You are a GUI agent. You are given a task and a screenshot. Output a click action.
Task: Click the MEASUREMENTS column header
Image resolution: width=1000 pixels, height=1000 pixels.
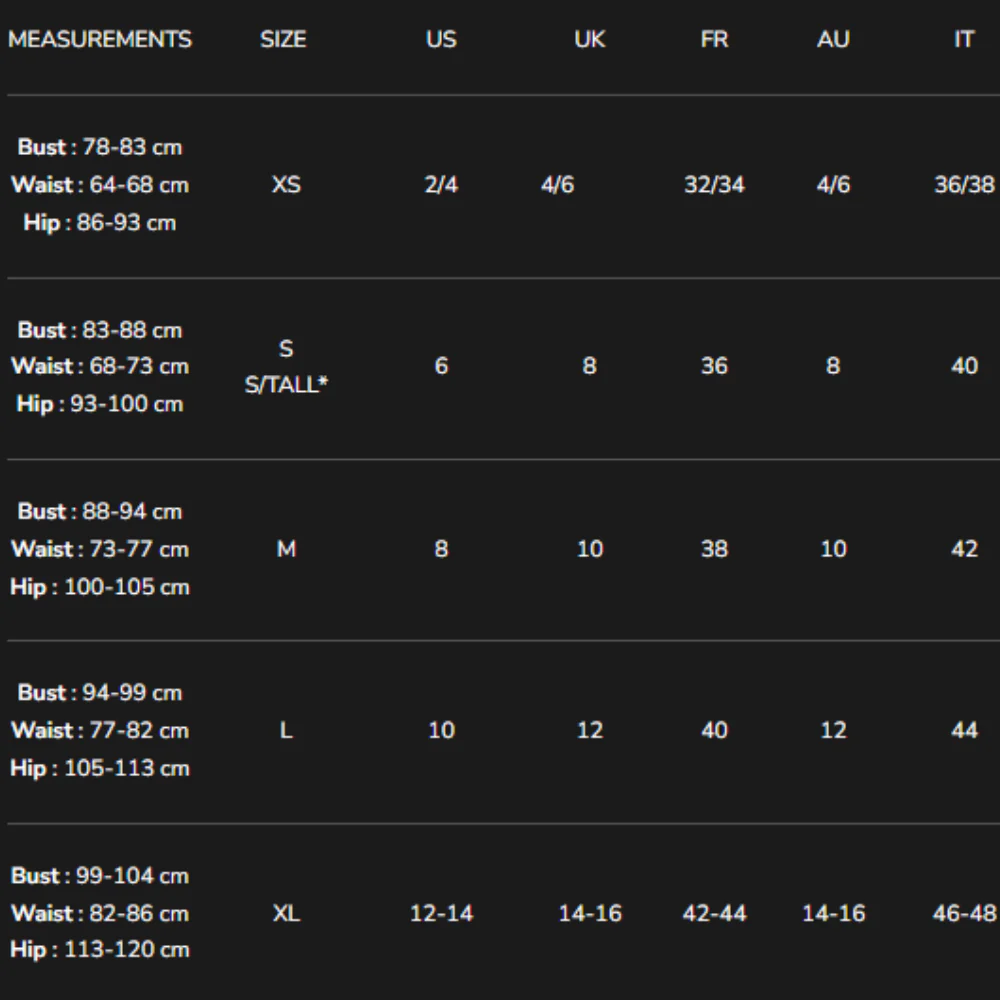click(99, 40)
